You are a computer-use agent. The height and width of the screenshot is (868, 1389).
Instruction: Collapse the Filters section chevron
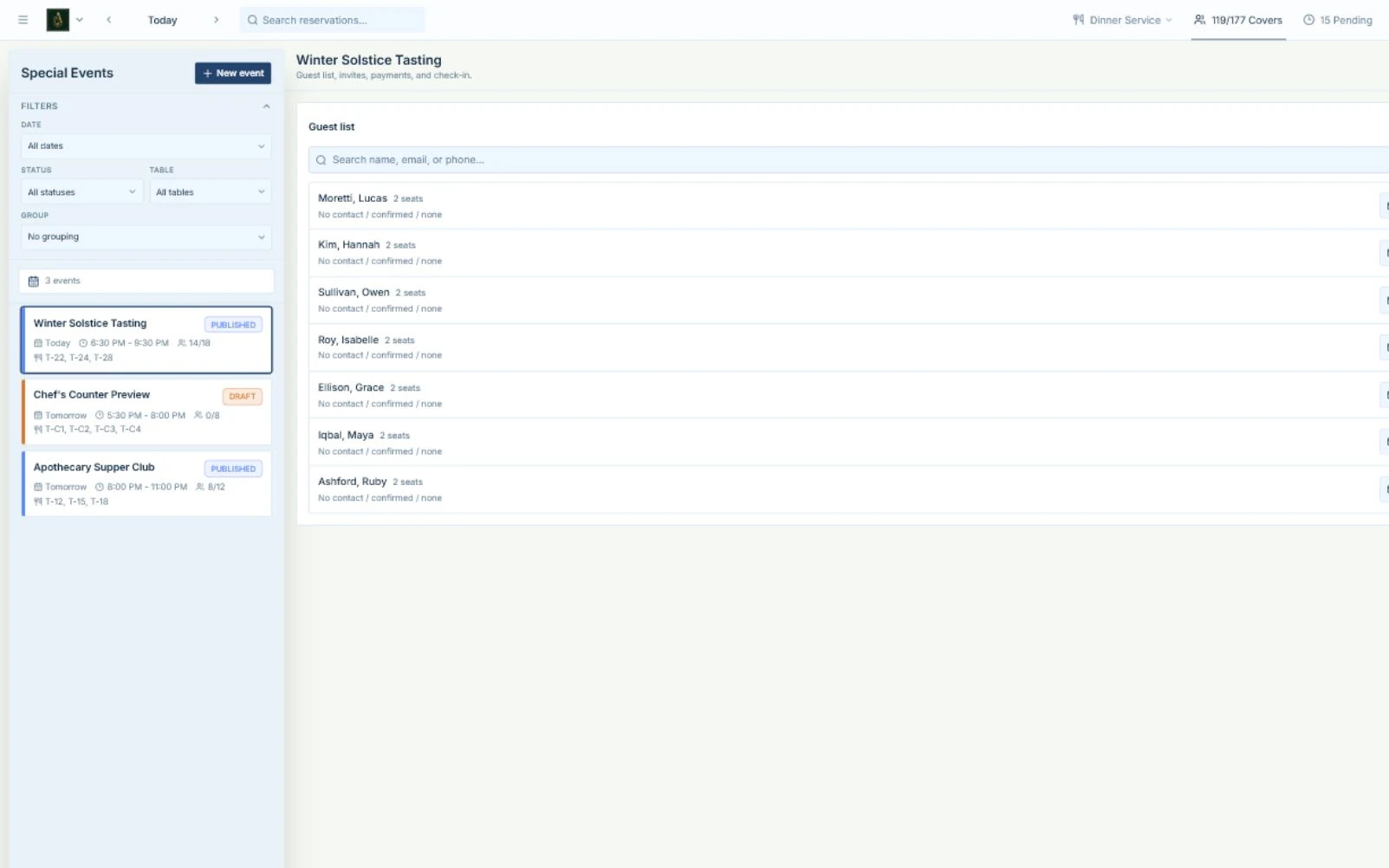(x=266, y=107)
